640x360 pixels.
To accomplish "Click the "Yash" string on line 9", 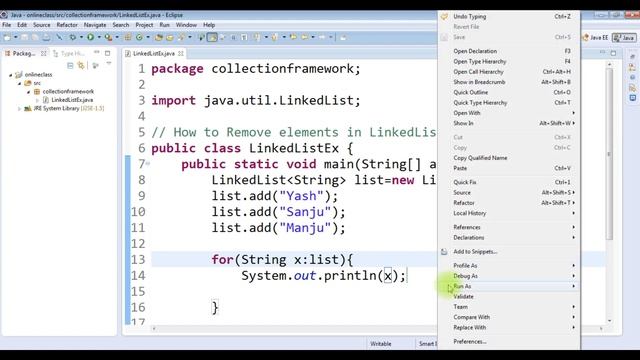I will click(x=302, y=196).
